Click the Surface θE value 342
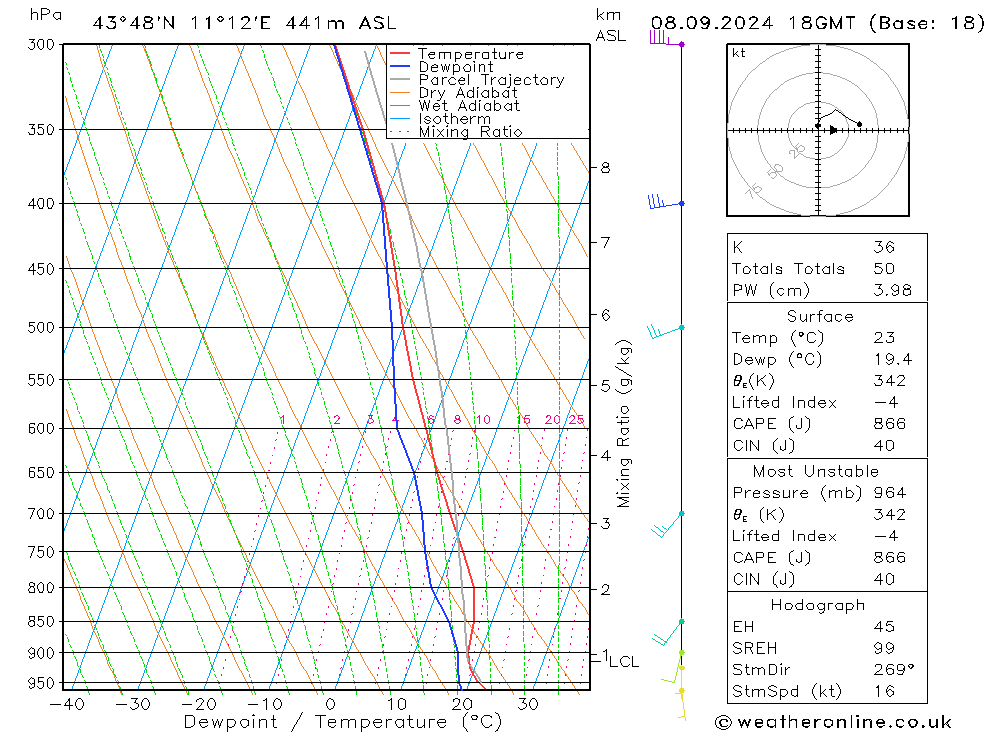 [x=889, y=381]
